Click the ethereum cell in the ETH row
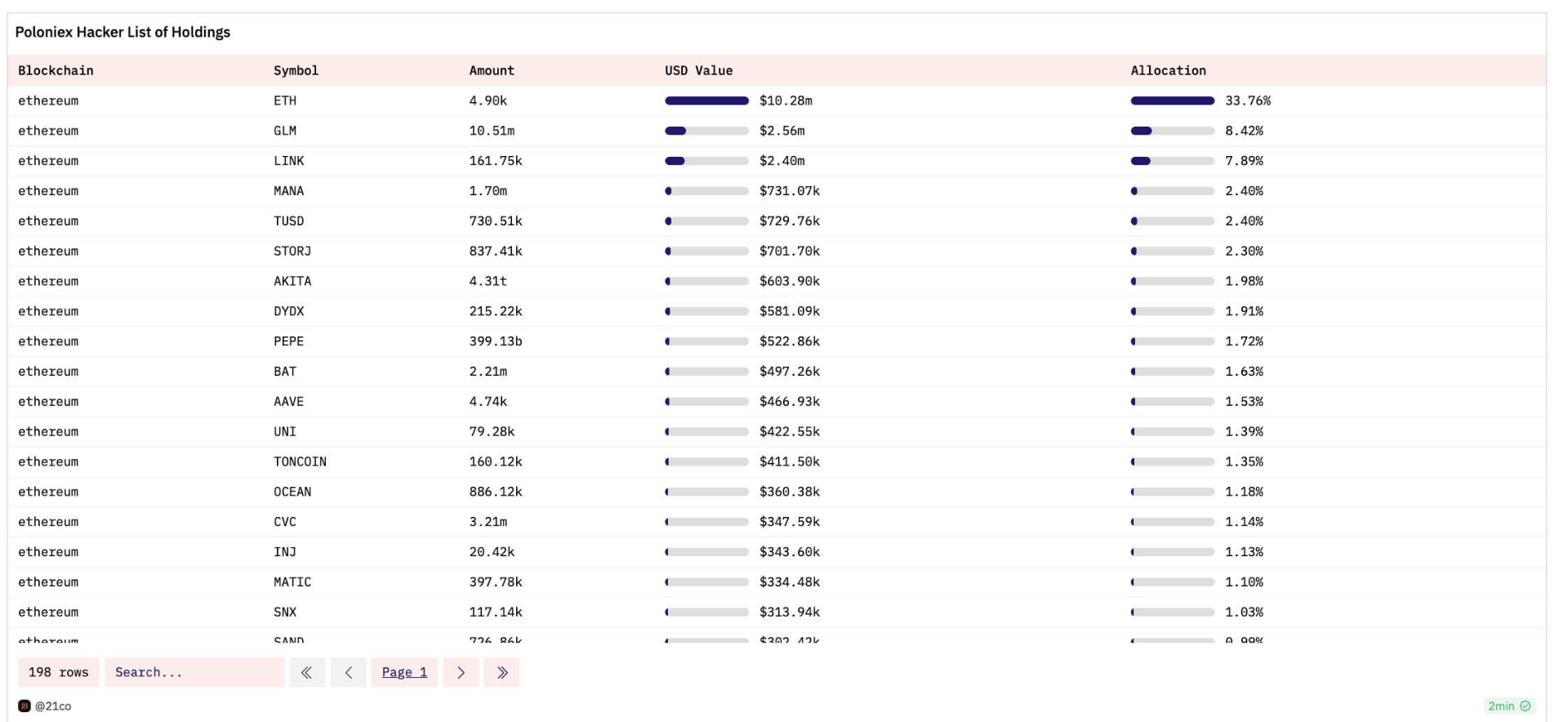Viewport: 1568px width, 722px height. 48,100
